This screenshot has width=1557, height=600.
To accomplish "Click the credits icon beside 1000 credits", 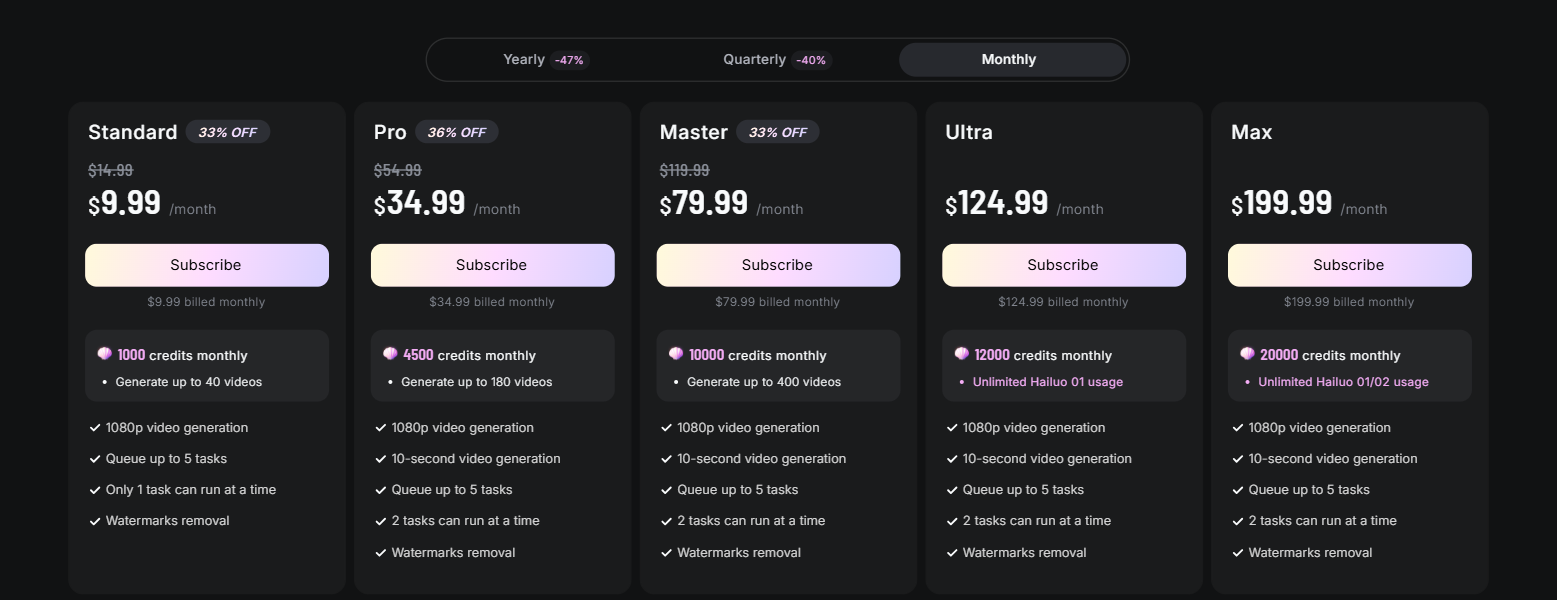I will 104,354.
